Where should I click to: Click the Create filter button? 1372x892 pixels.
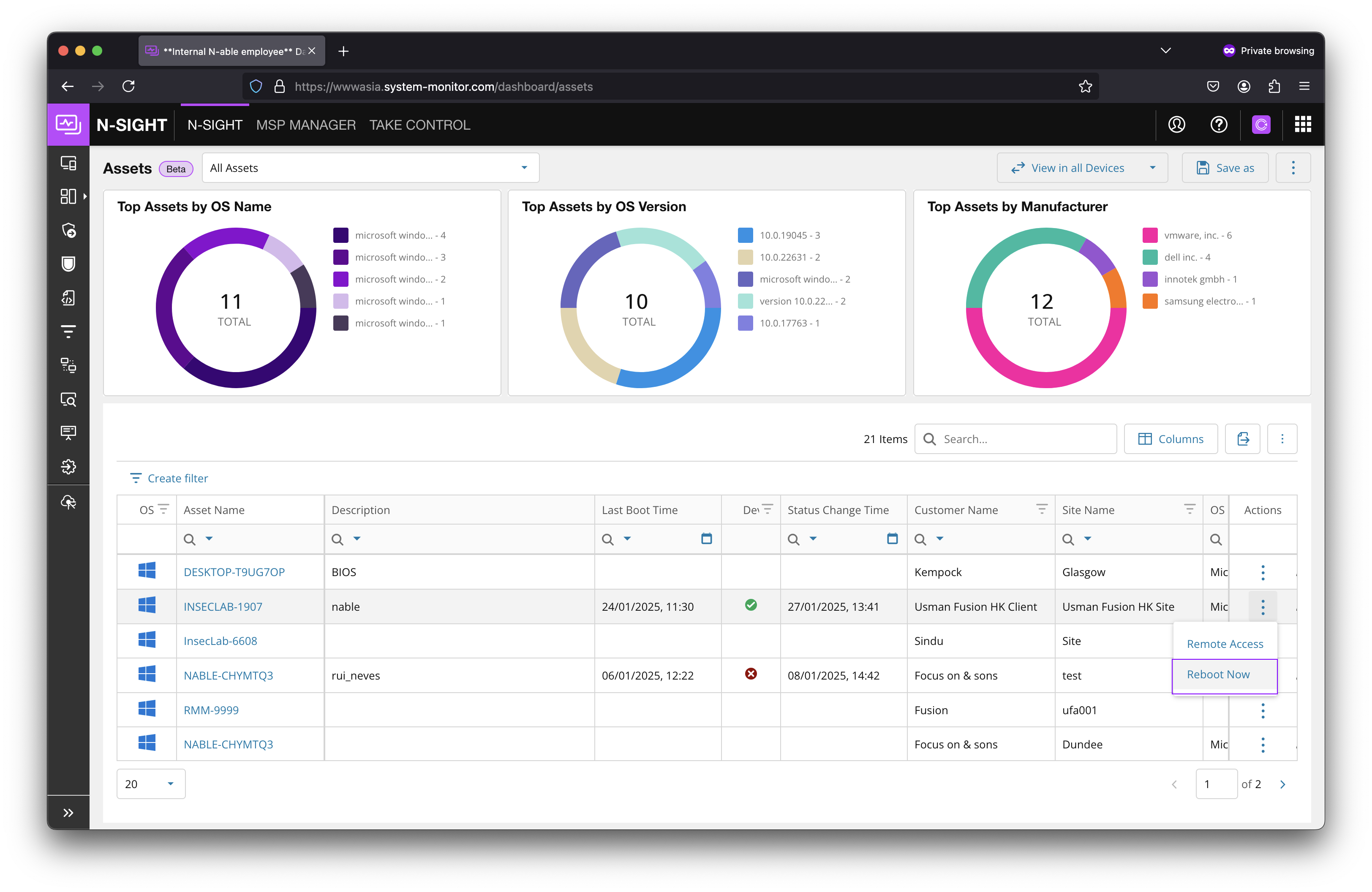point(168,478)
